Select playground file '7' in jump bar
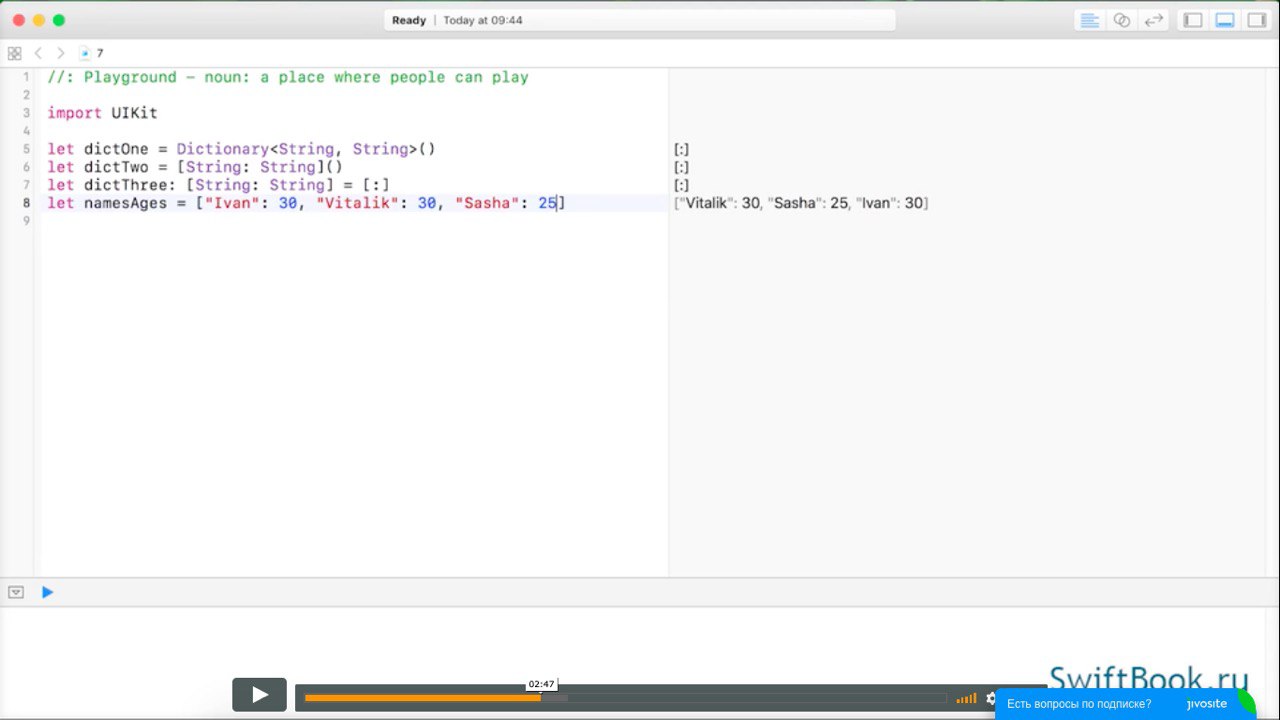Screen dimensions: 1280x720 pyautogui.click(x=92, y=53)
